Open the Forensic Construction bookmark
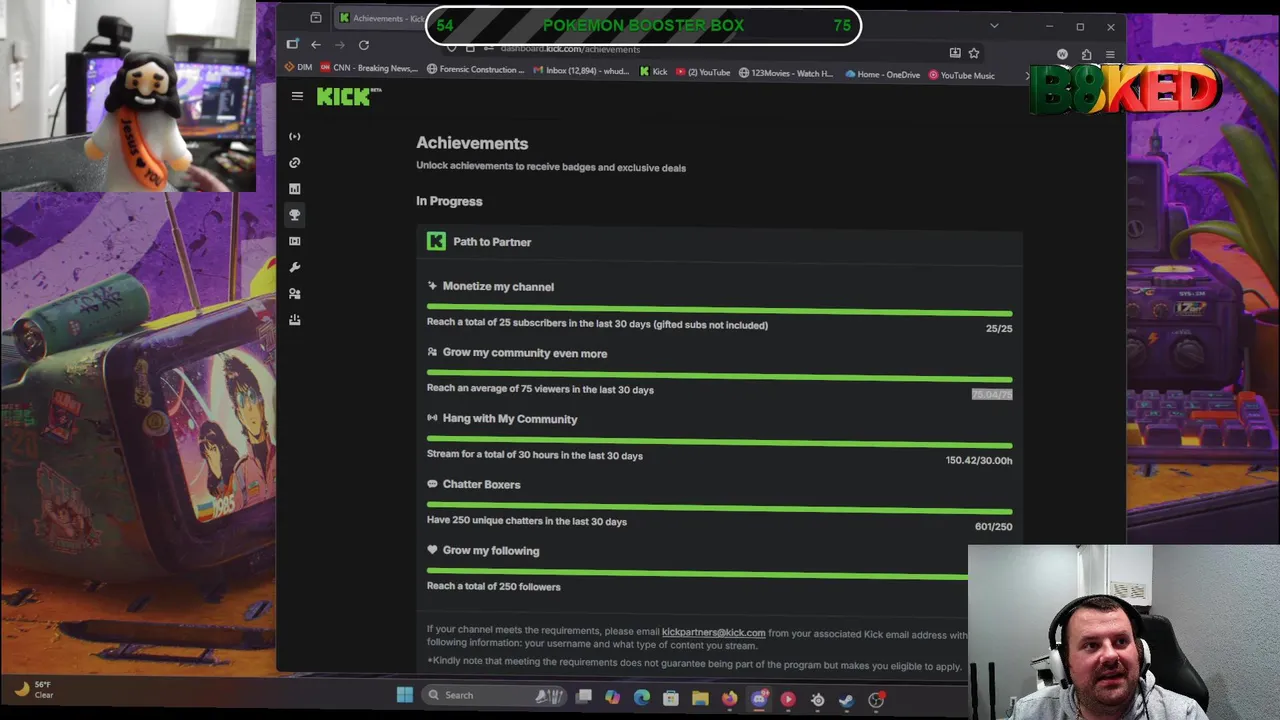 [x=476, y=69]
